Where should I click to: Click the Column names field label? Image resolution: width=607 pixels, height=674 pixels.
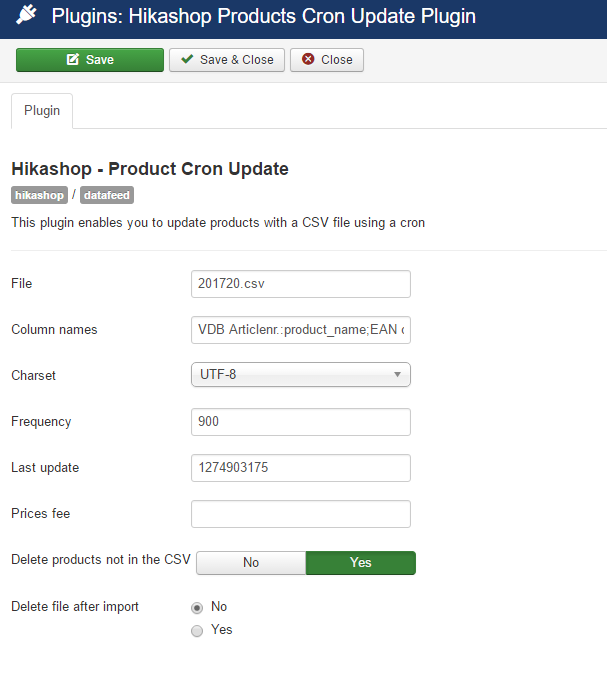(x=54, y=330)
